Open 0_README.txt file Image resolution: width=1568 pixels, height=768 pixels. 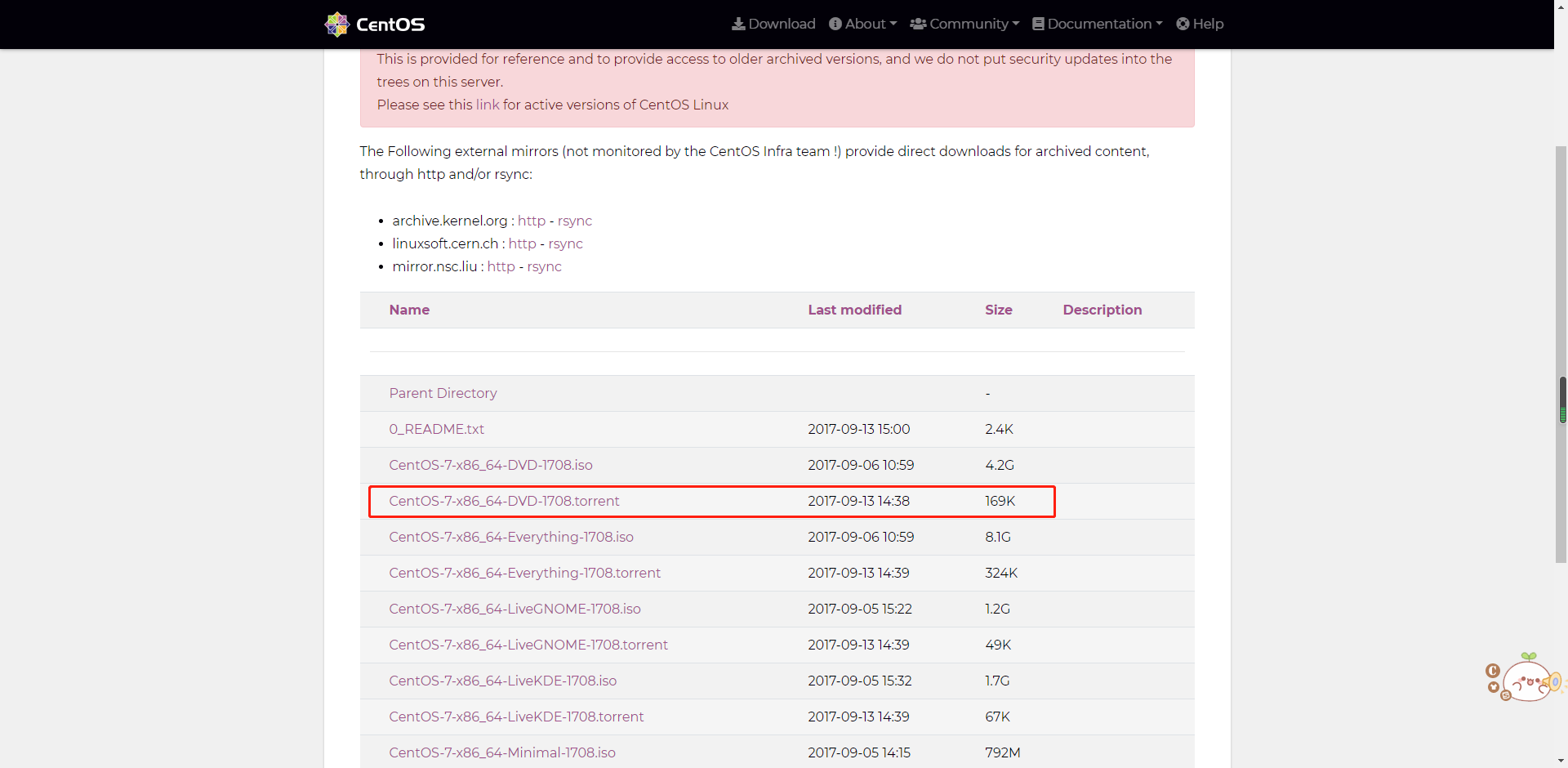pyautogui.click(x=437, y=429)
